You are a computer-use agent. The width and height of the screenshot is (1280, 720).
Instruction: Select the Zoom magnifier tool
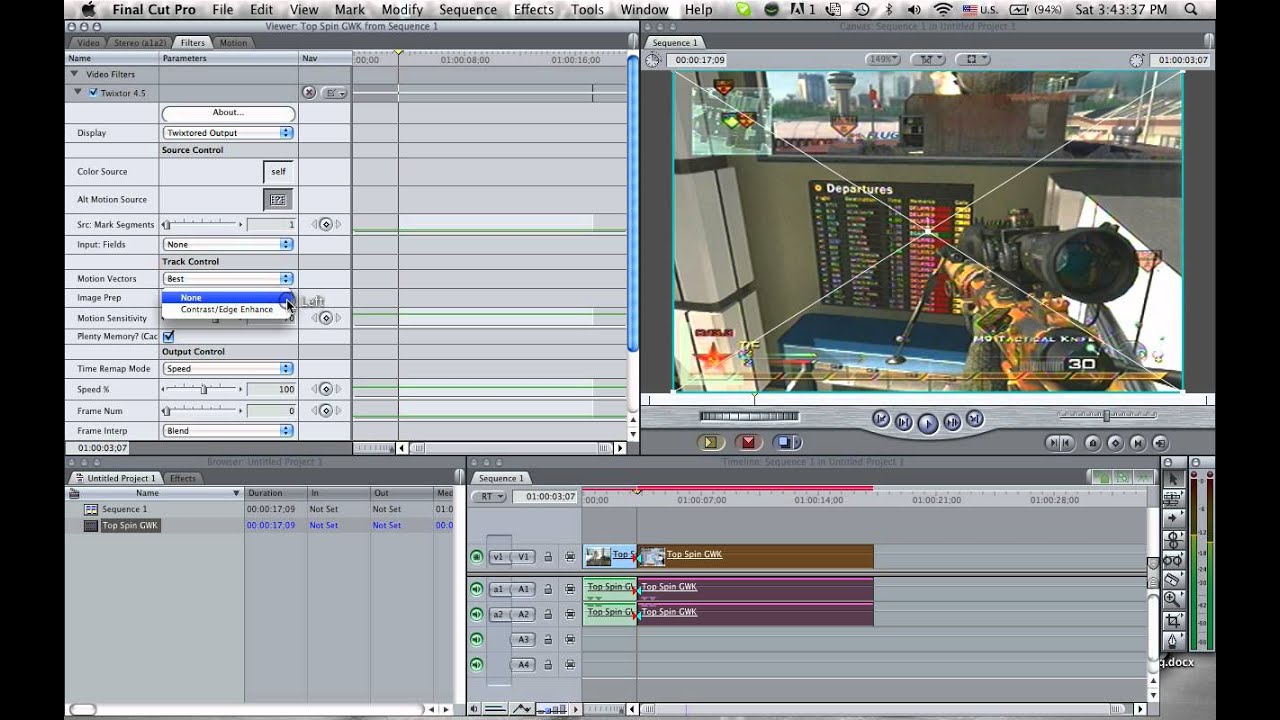tap(1173, 599)
